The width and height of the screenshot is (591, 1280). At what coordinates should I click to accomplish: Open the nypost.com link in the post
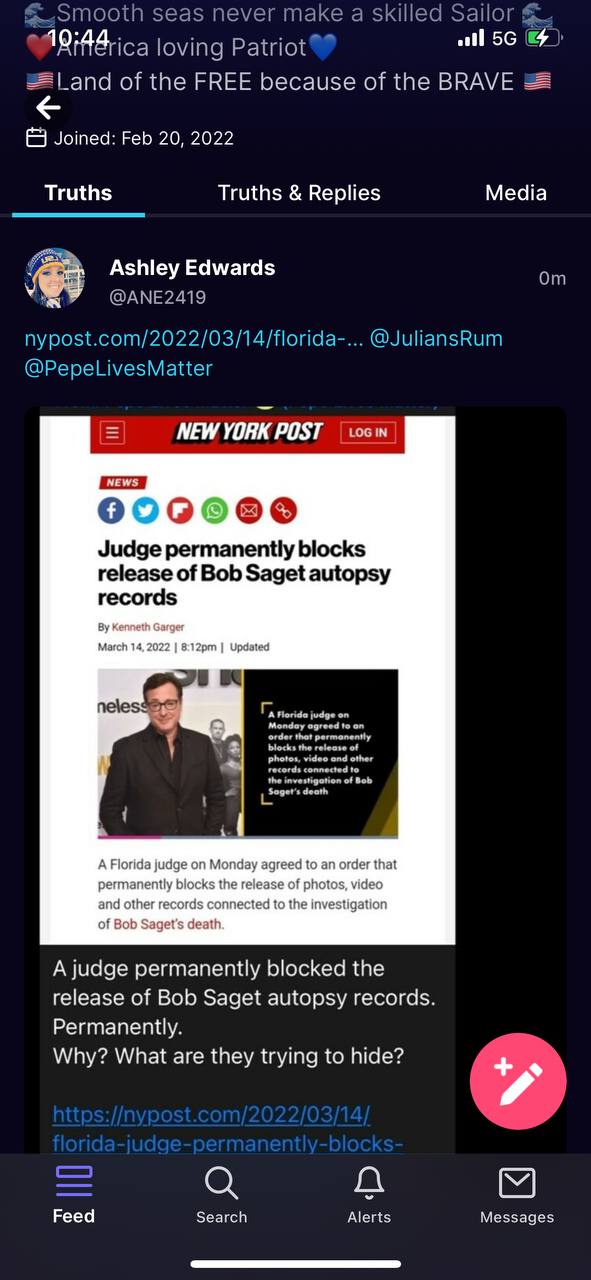click(192, 339)
